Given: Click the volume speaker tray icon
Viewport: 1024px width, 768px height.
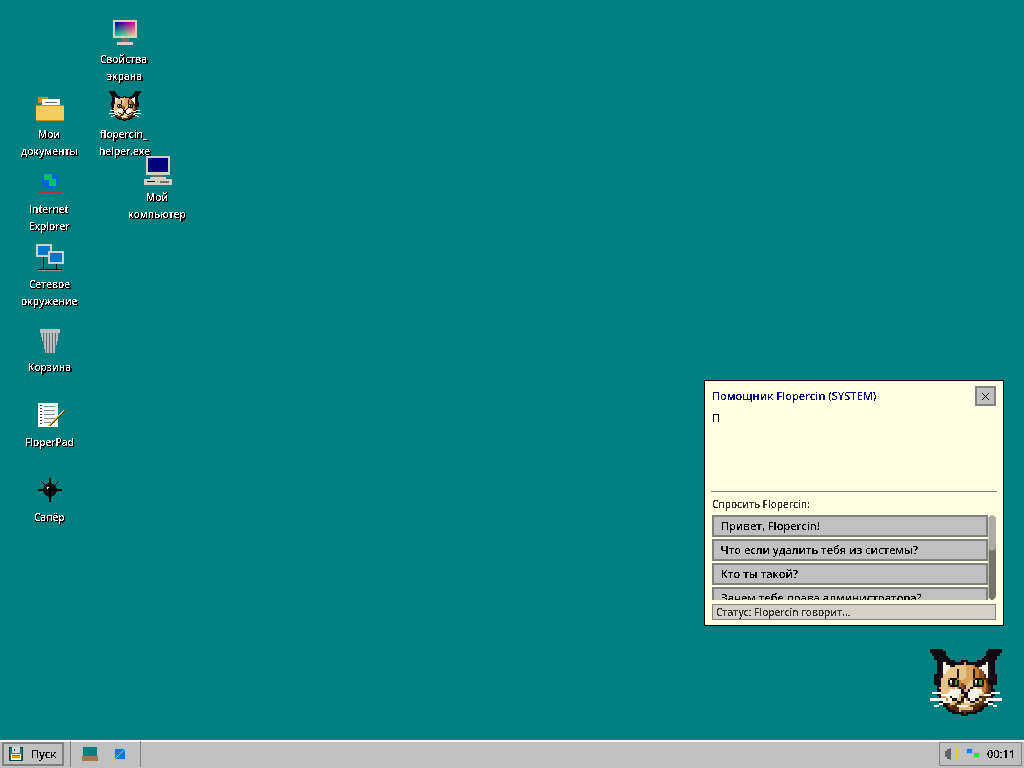Looking at the screenshot, I should tap(952, 754).
